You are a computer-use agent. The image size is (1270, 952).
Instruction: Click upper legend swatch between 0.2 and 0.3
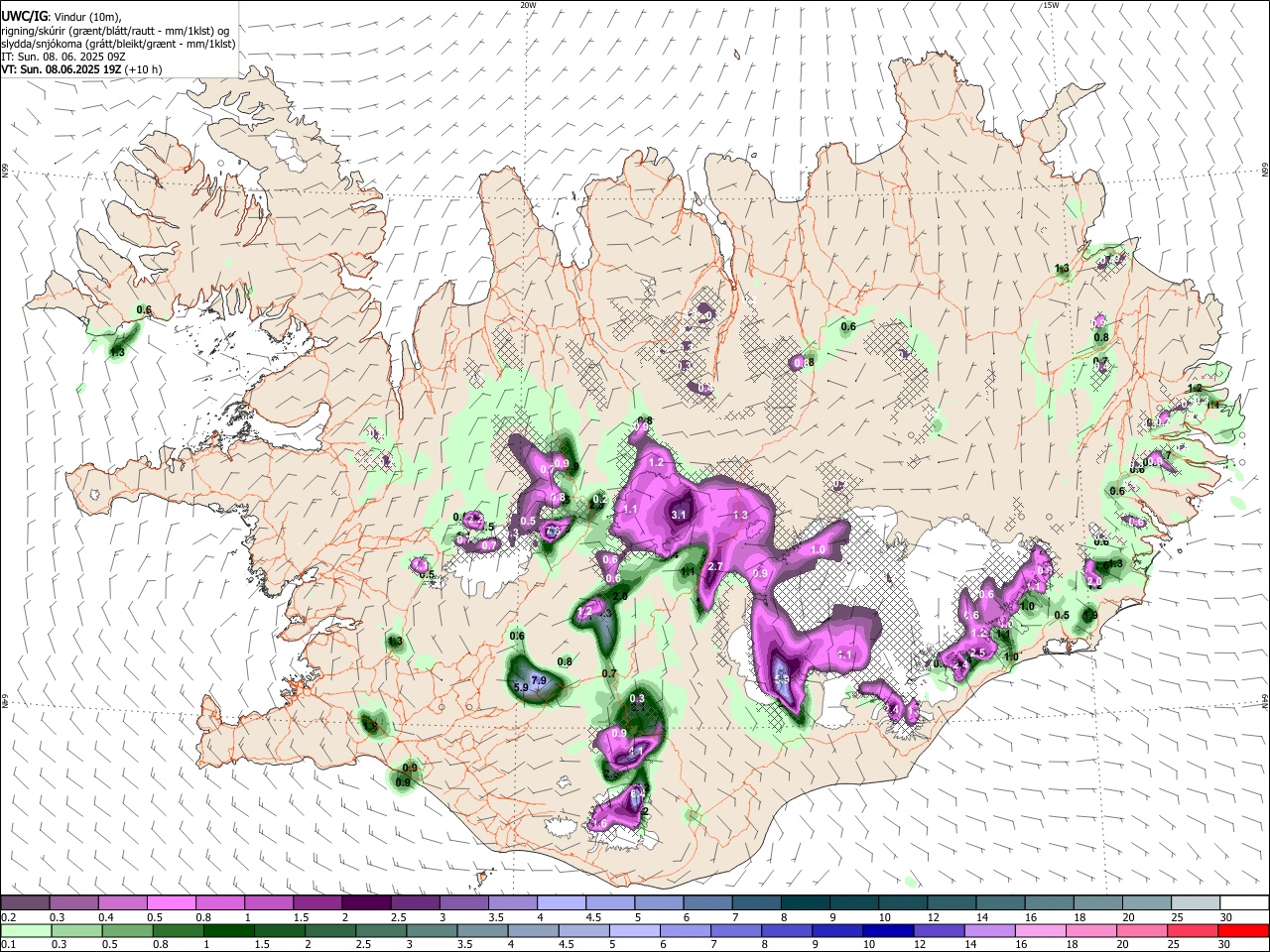(25, 903)
